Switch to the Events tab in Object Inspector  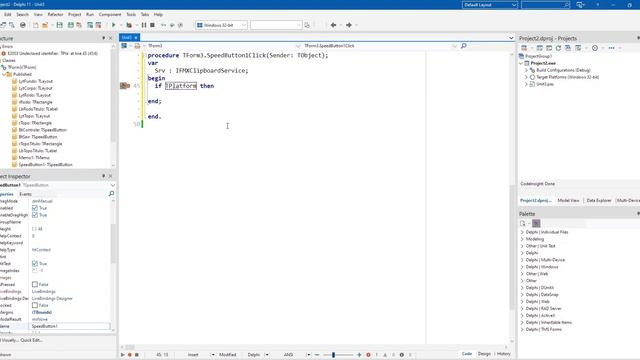(25, 194)
